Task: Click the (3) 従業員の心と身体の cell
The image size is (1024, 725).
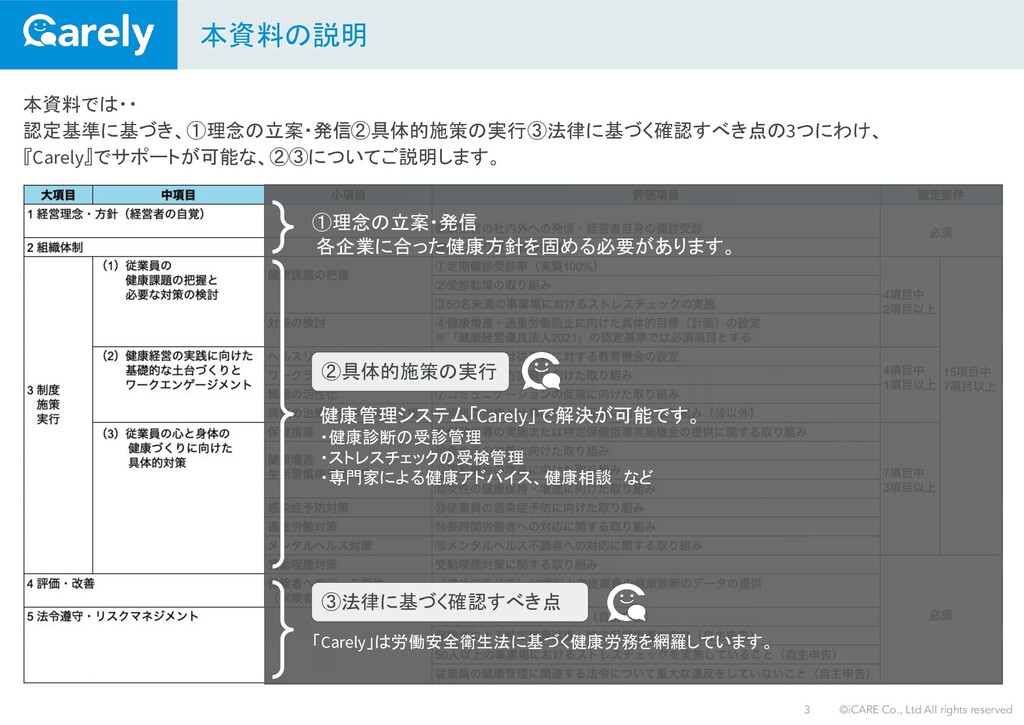Action: 178,498
